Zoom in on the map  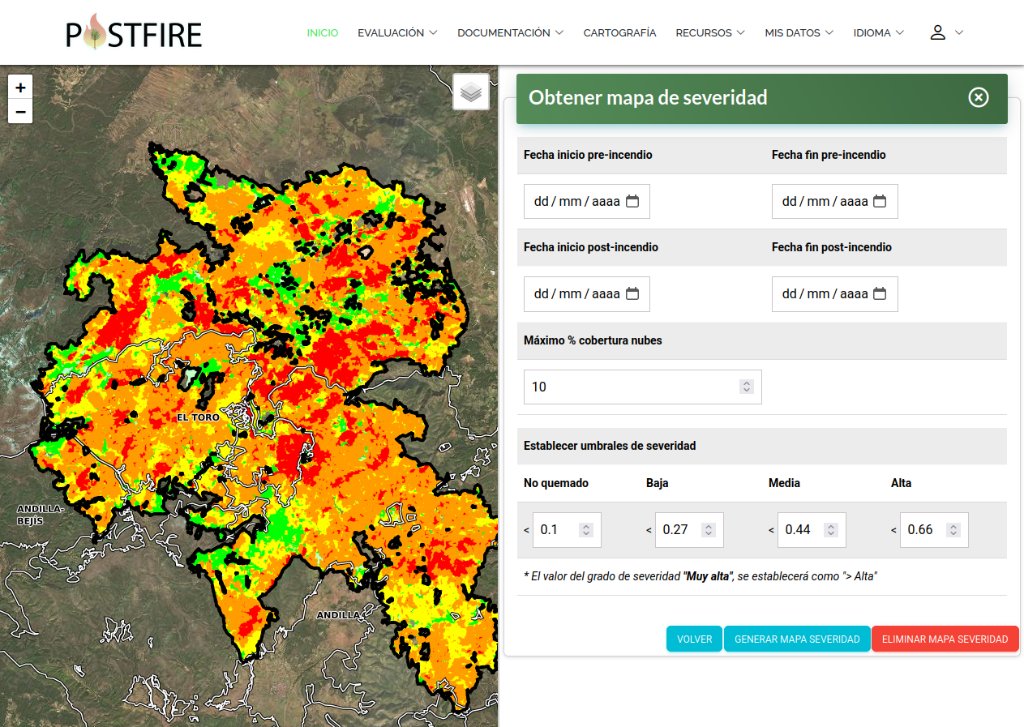[20, 87]
